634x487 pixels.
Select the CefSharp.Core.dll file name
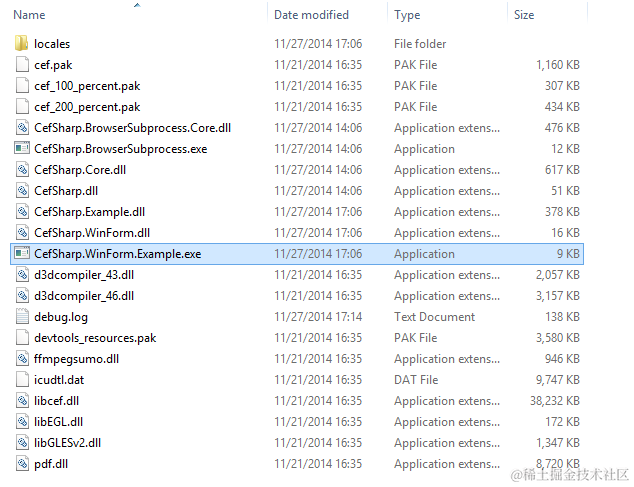[x=80, y=170]
